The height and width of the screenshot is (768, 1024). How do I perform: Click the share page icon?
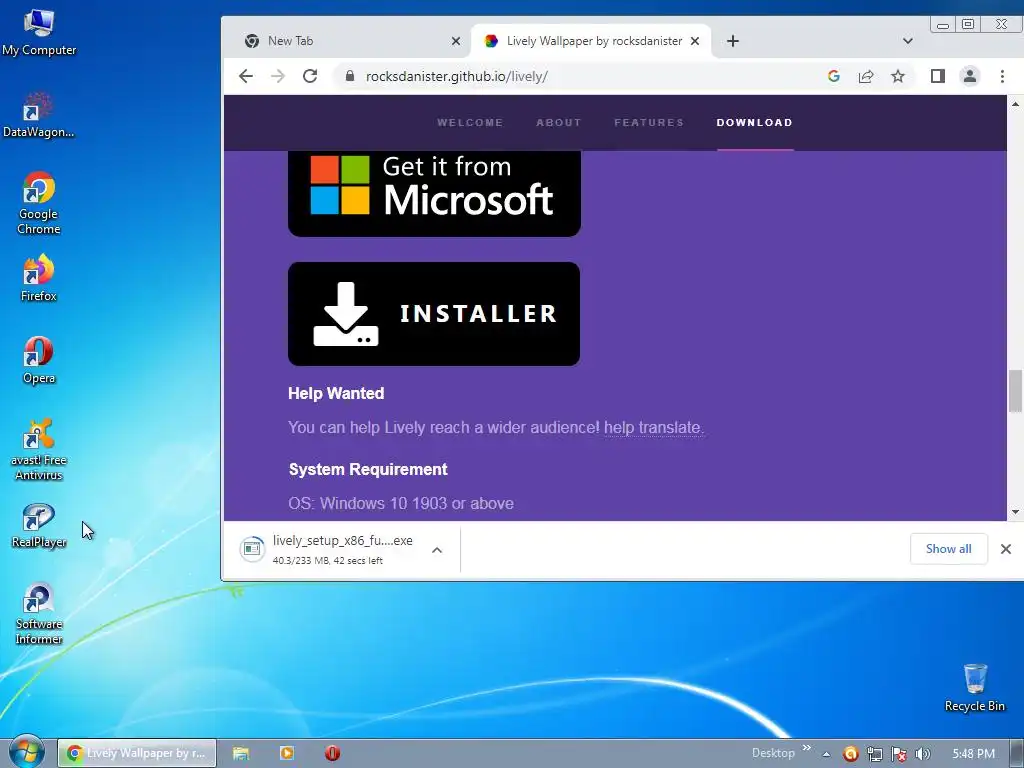[x=866, y=76]
